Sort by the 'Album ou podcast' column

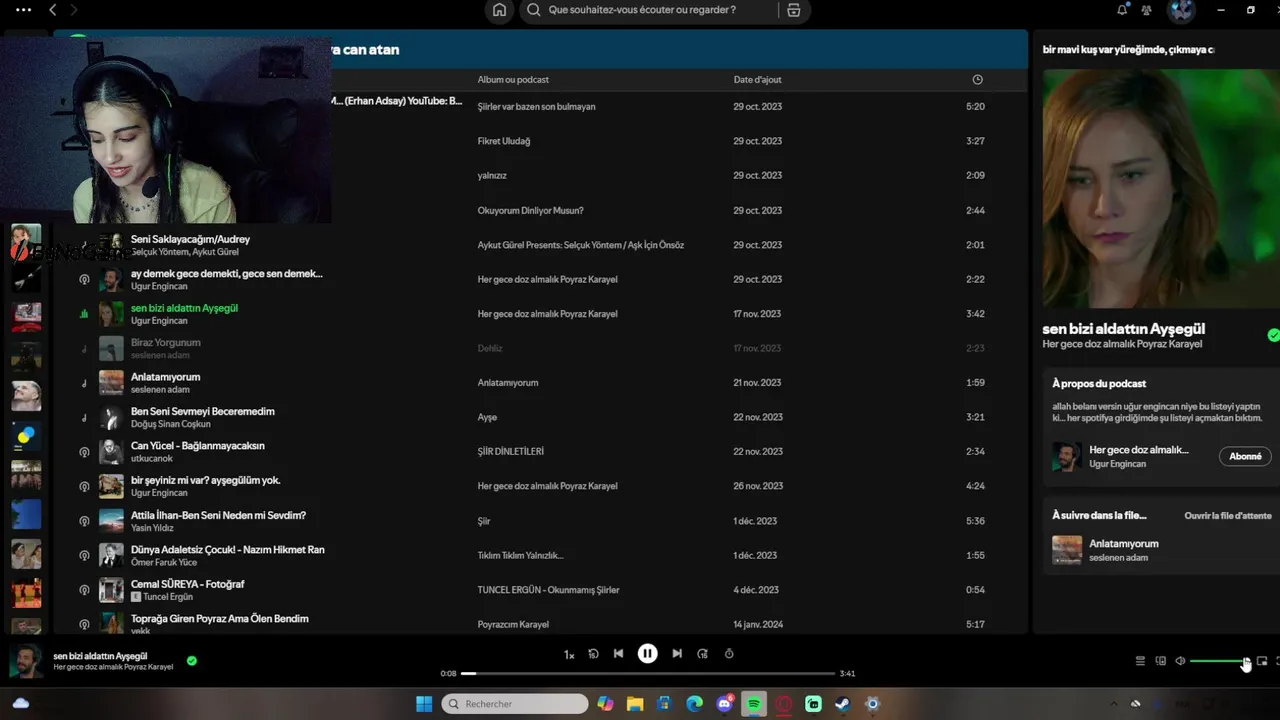(513, 80)
